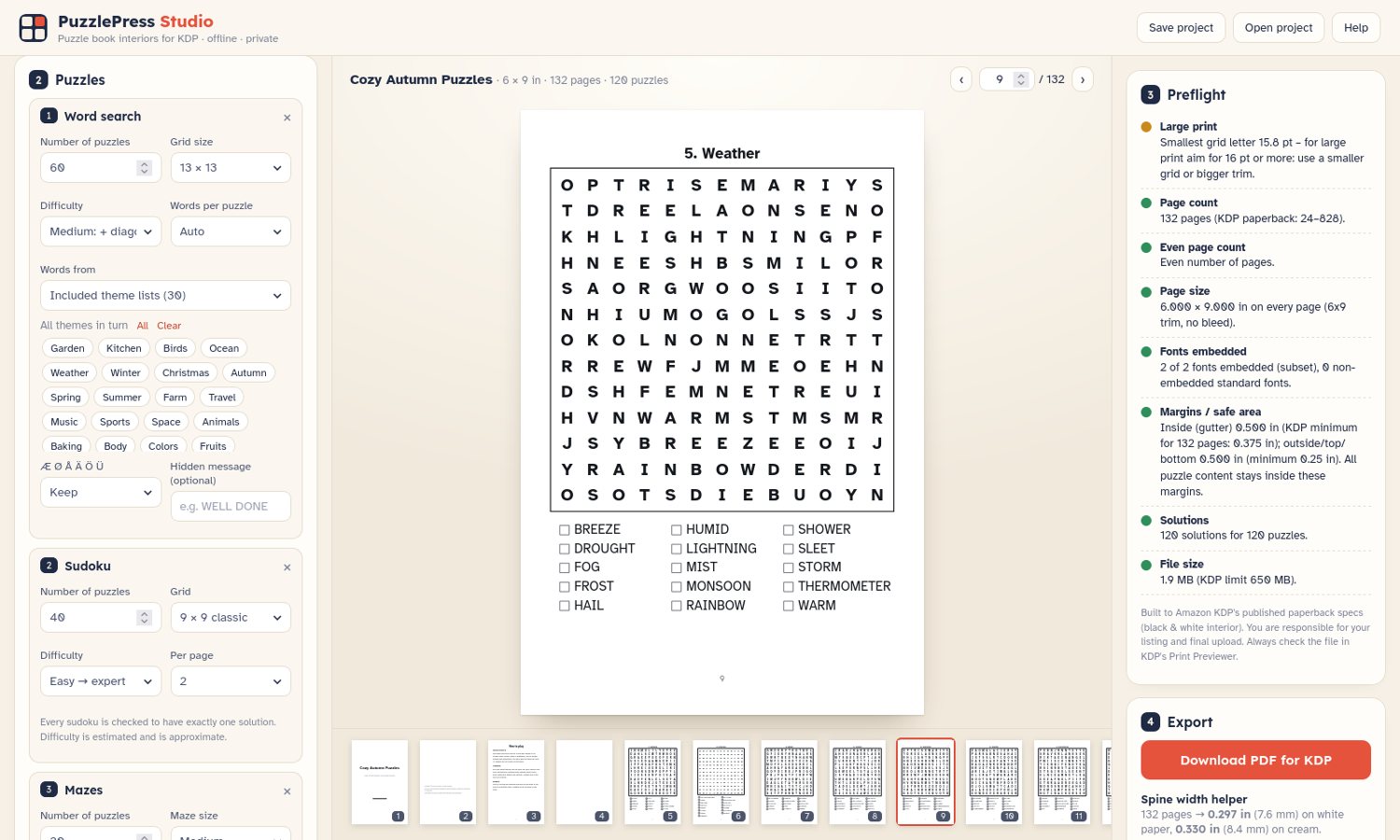Open the Words per puzzle Auto dropdown
Image resolution: width=1400 pixels, height=840 pixels.
231,231
